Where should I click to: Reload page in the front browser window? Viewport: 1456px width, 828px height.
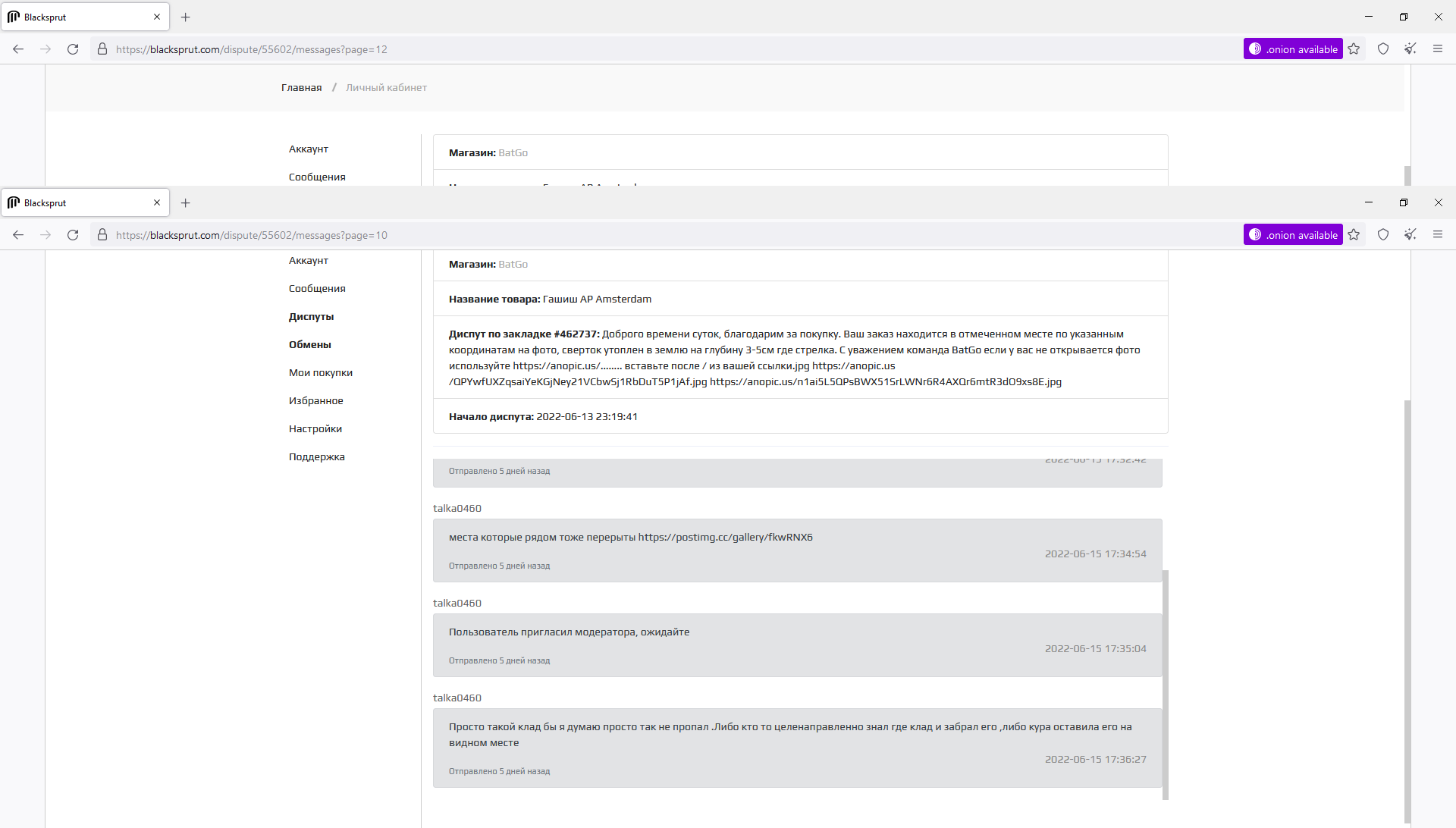tap(73, 235)
